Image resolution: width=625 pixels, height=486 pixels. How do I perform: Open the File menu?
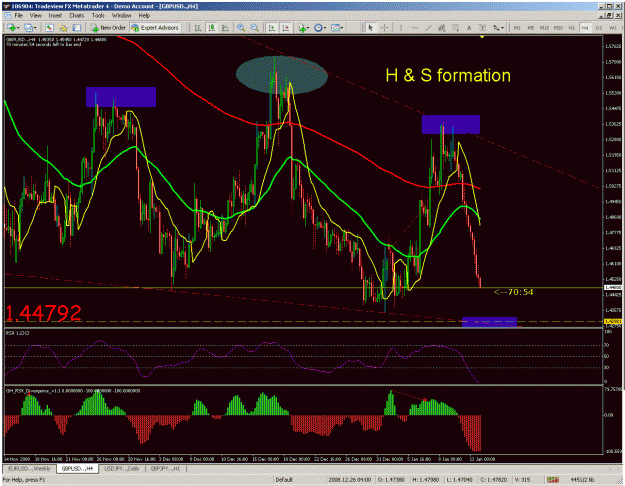(18, 16)
